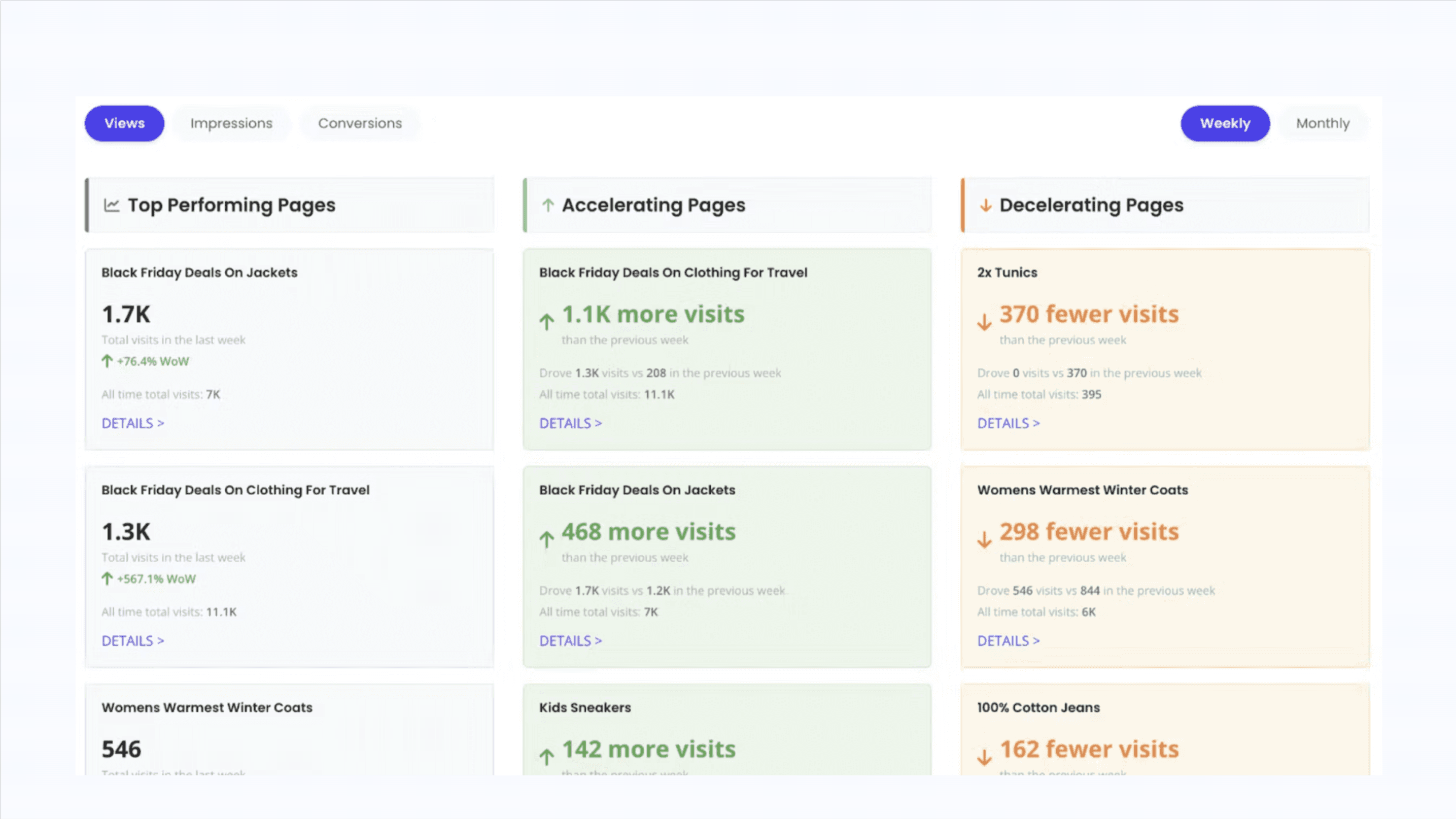The height and width of the screenshot is (819, 1456).
Task: Click the green arrow next to +76.4% WoW
Action: click(x=107, y=361)
